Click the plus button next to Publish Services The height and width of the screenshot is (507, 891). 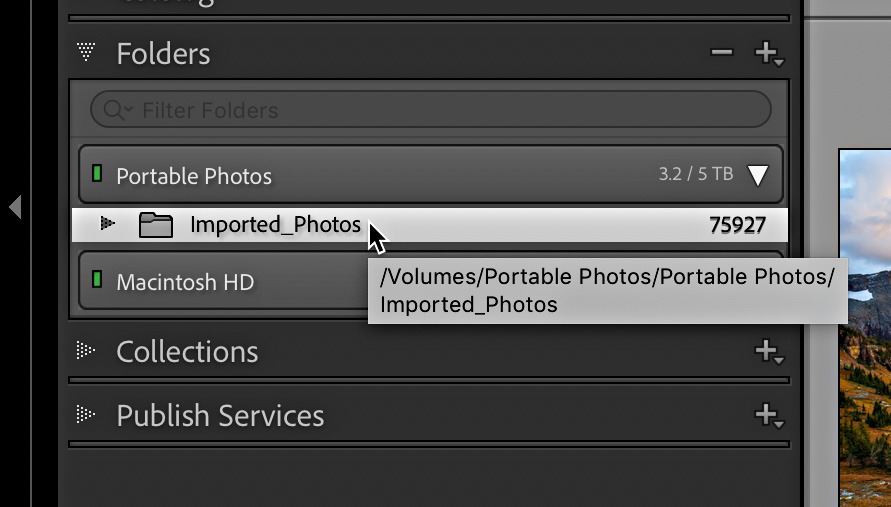pos(767,415)
